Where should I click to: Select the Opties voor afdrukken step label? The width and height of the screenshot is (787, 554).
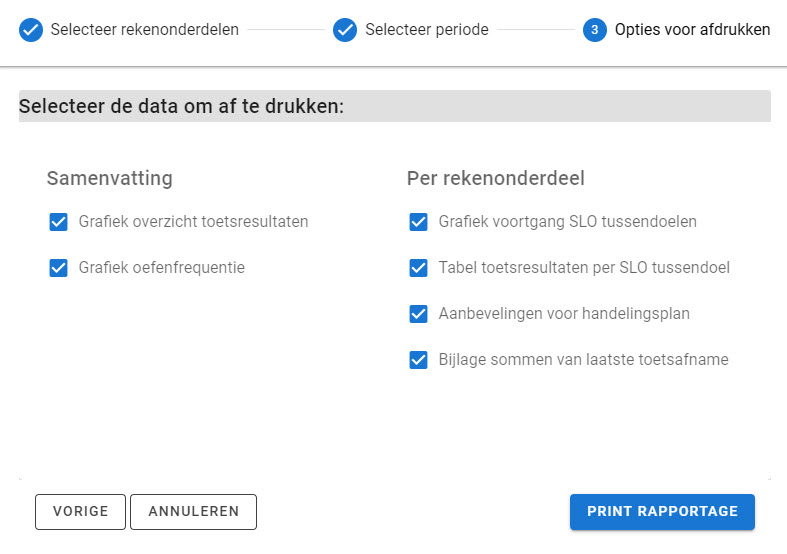[692, 30]
